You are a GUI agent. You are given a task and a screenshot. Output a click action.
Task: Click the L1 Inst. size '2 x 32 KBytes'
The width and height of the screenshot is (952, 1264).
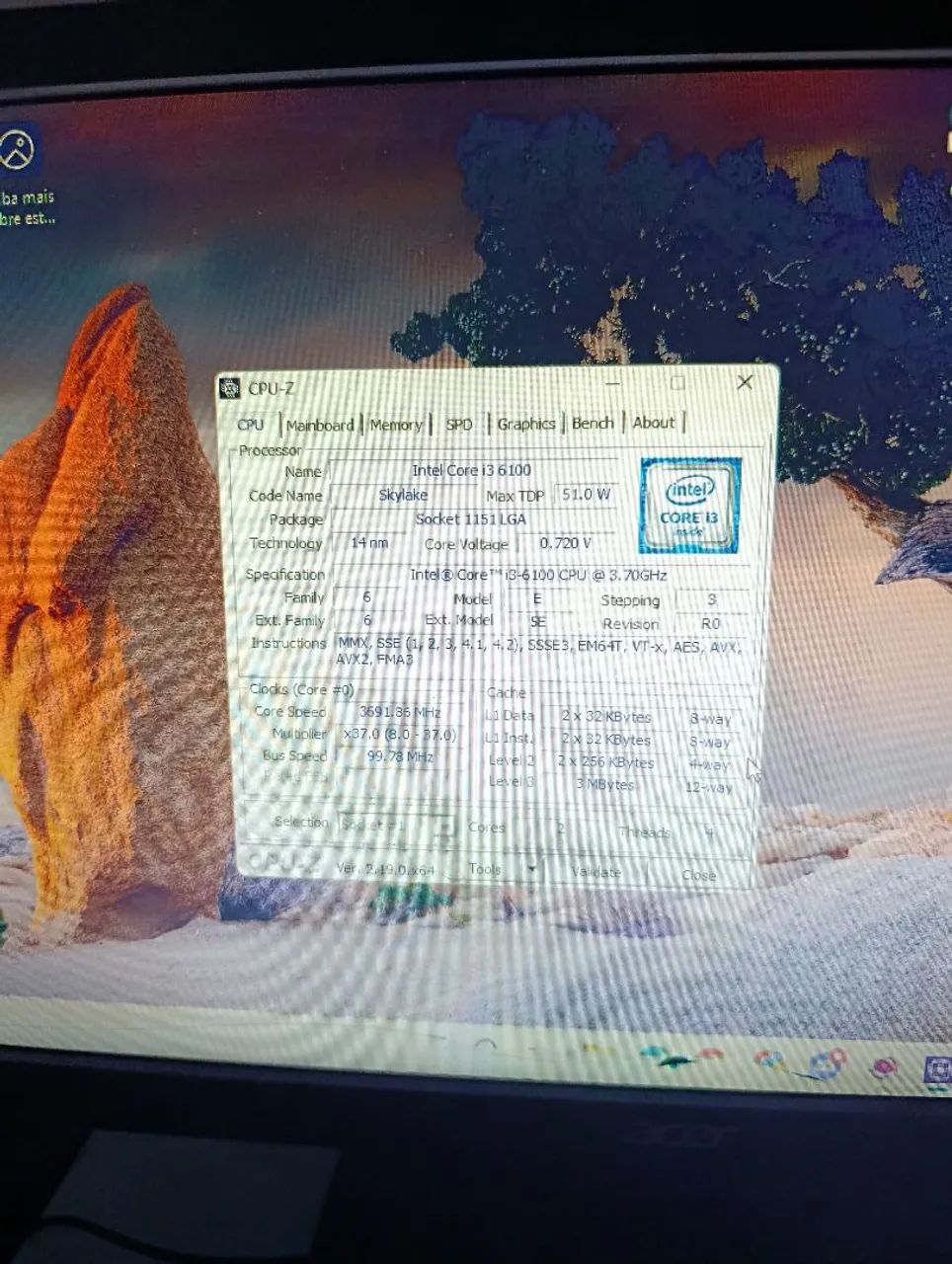click(x=606, y=740)
